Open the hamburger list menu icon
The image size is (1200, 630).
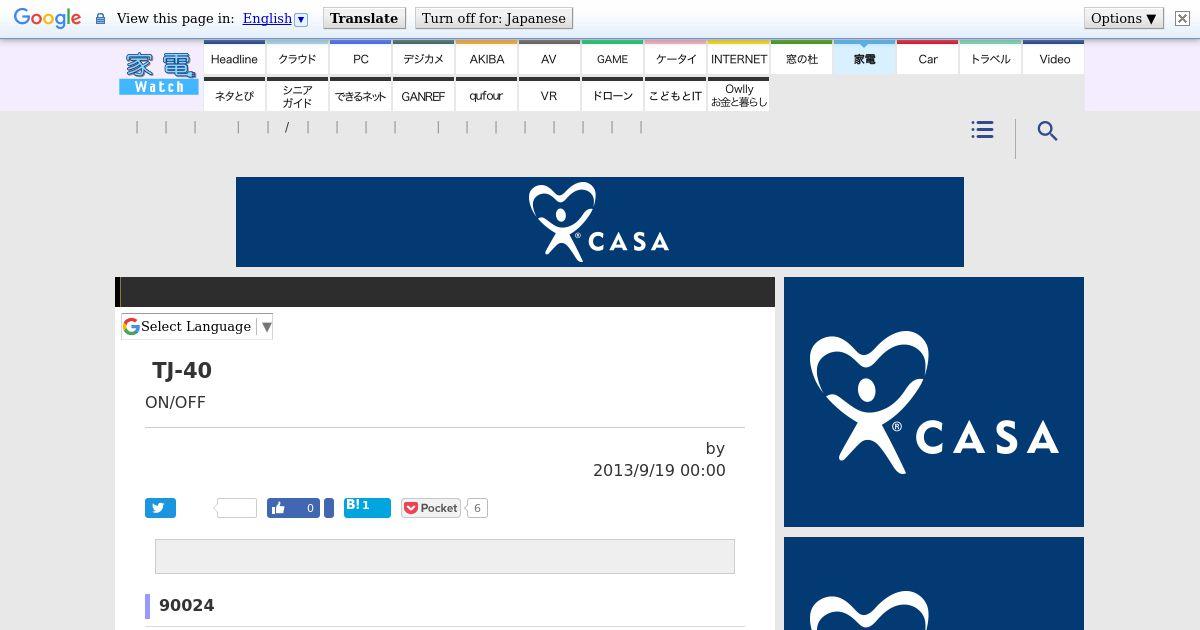coord(982,130)
